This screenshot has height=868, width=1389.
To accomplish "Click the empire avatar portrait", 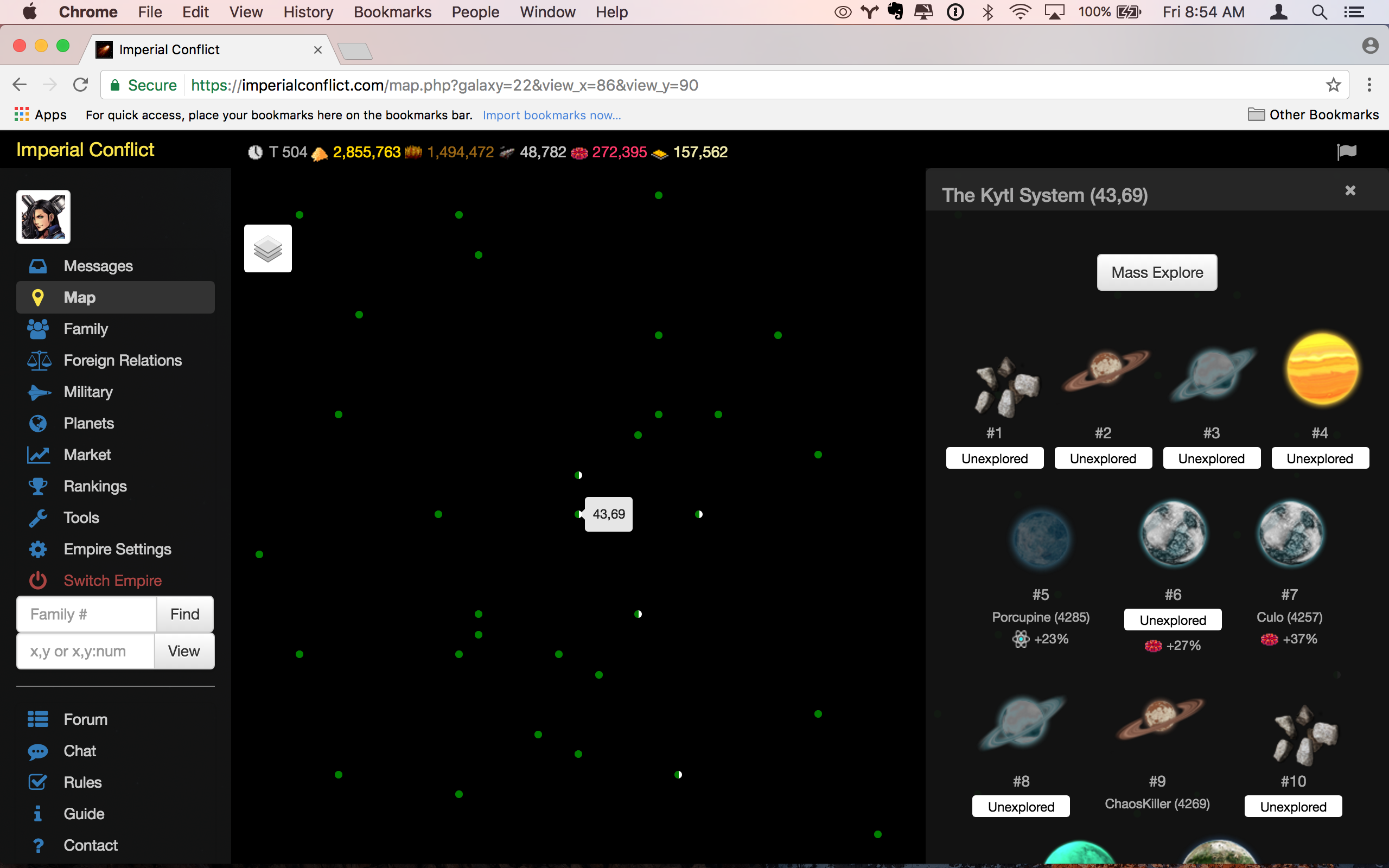I will (43, 217).
